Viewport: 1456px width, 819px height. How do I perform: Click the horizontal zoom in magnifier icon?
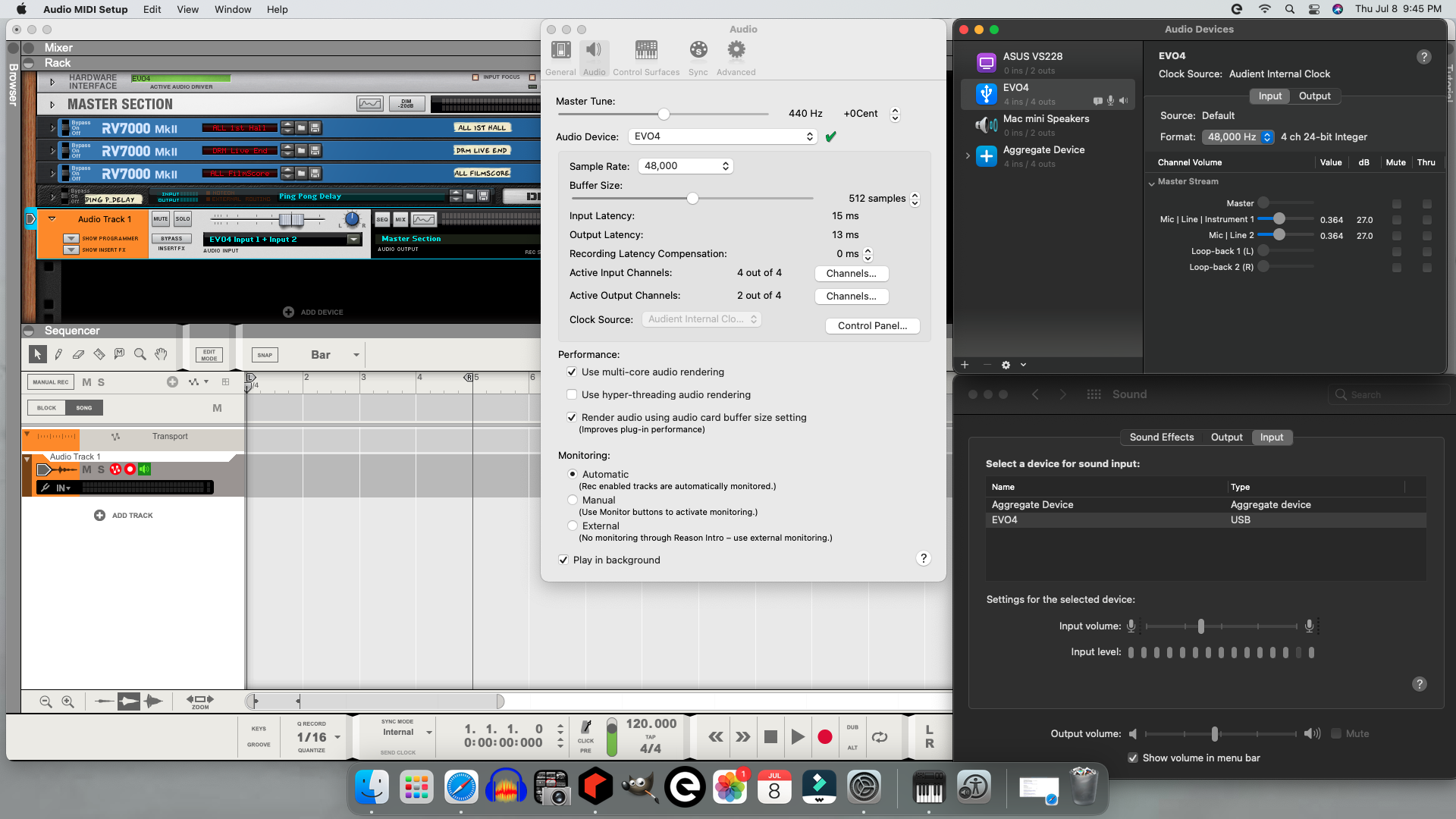67,702
